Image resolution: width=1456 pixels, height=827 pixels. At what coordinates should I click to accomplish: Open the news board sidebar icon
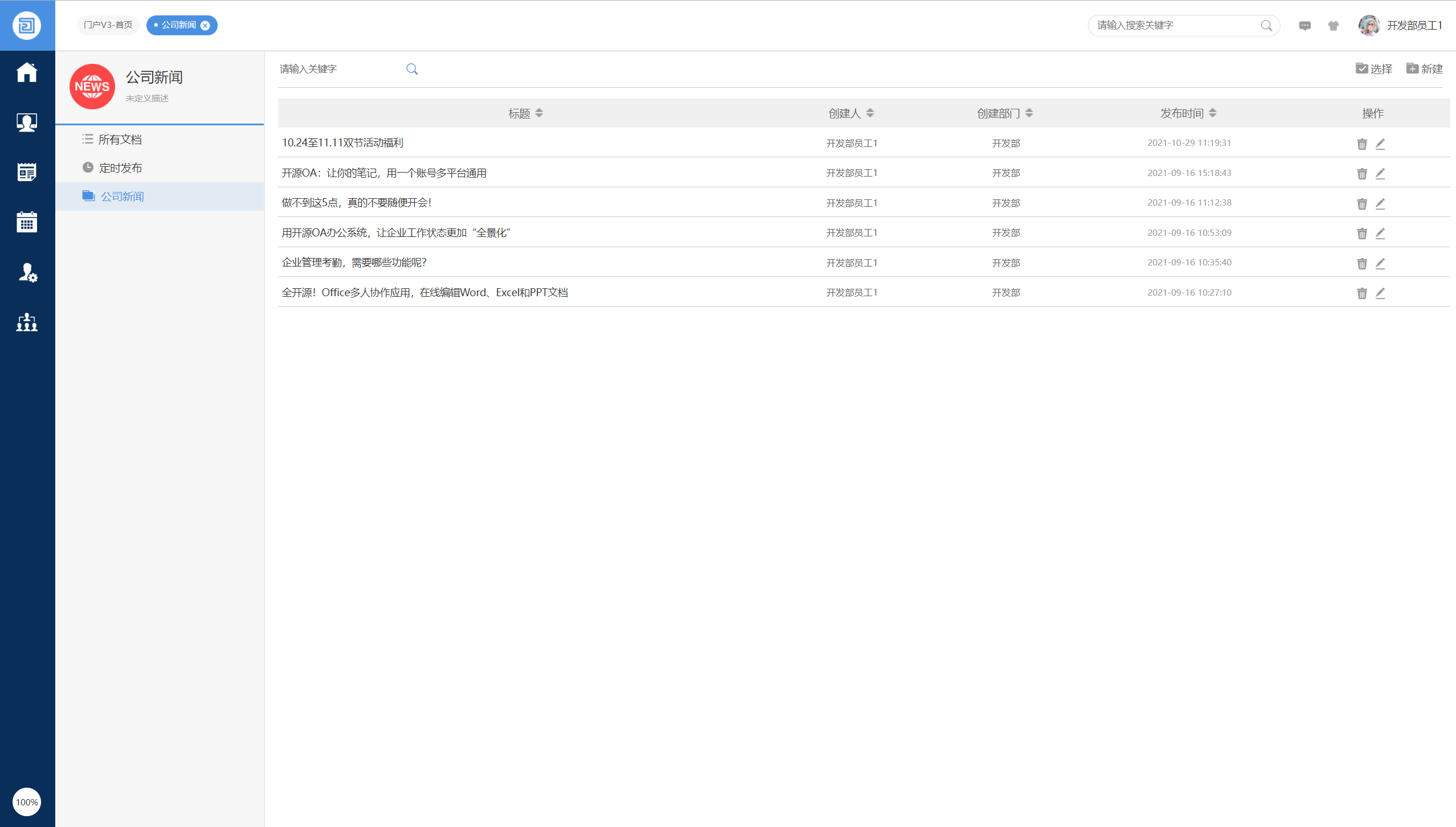pyautogui.click(x=27, y=172)
